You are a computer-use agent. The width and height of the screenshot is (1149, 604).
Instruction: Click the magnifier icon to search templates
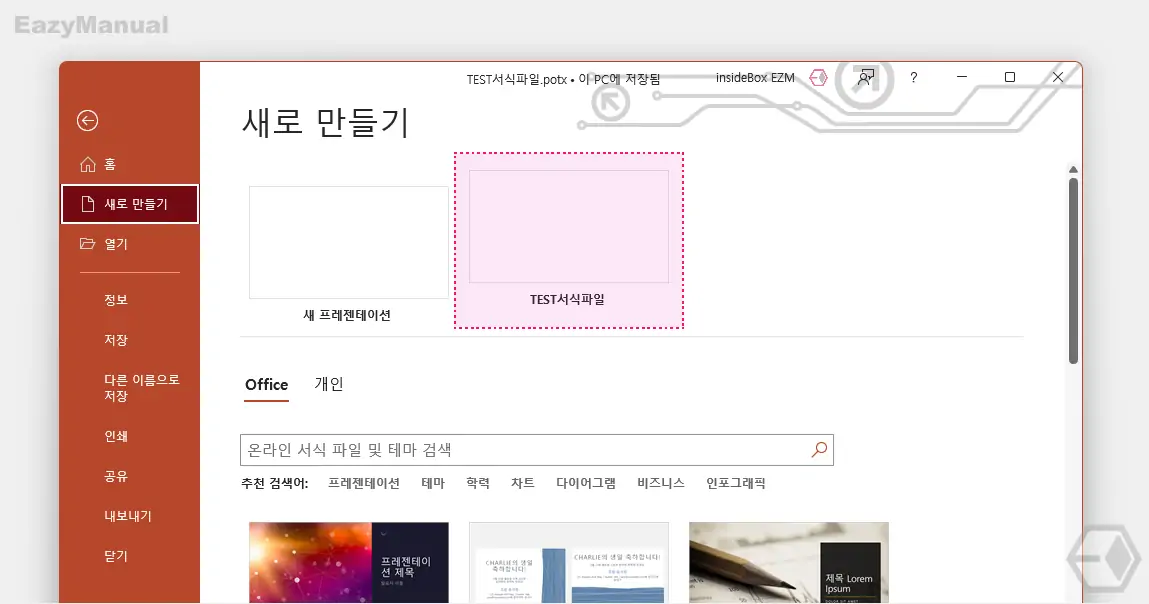click(x=818, y=450)
